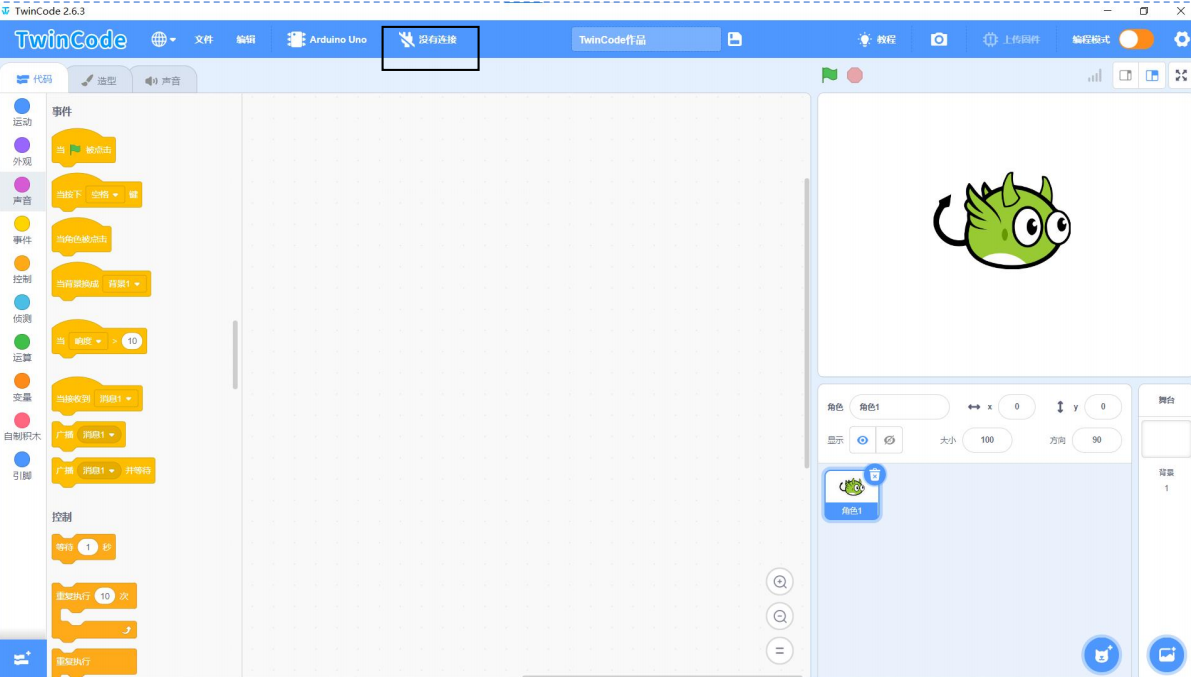The image size is (1191, 677).
Task: Open the language globe dropdown
Action: point(163,39)
